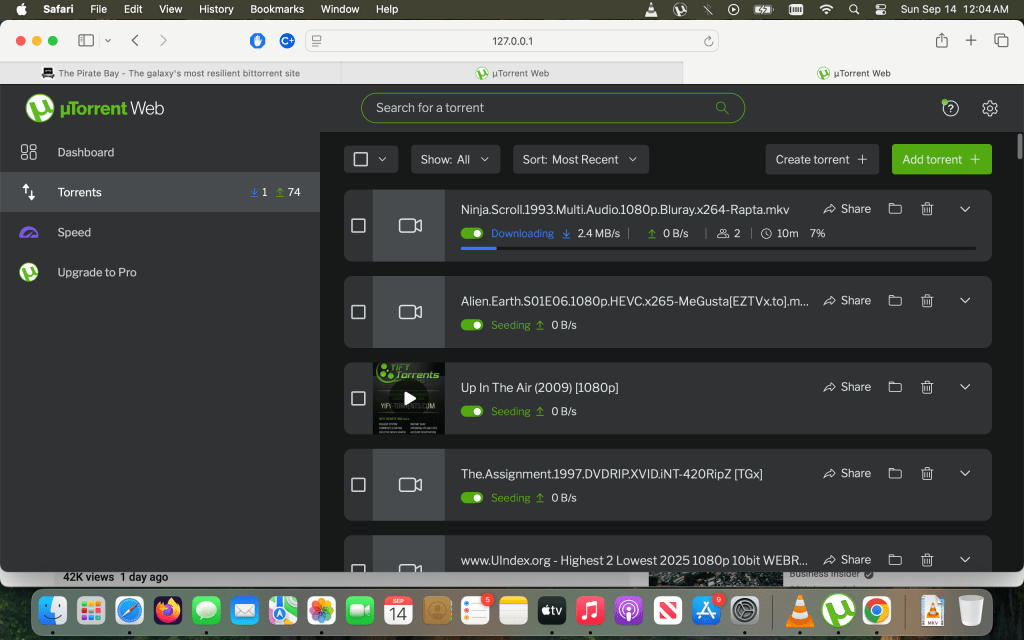The height and width of the screenshot is (640, 1024).
Task: Click the Ninja Scroll download progress bar
Action: coord(717,247)
